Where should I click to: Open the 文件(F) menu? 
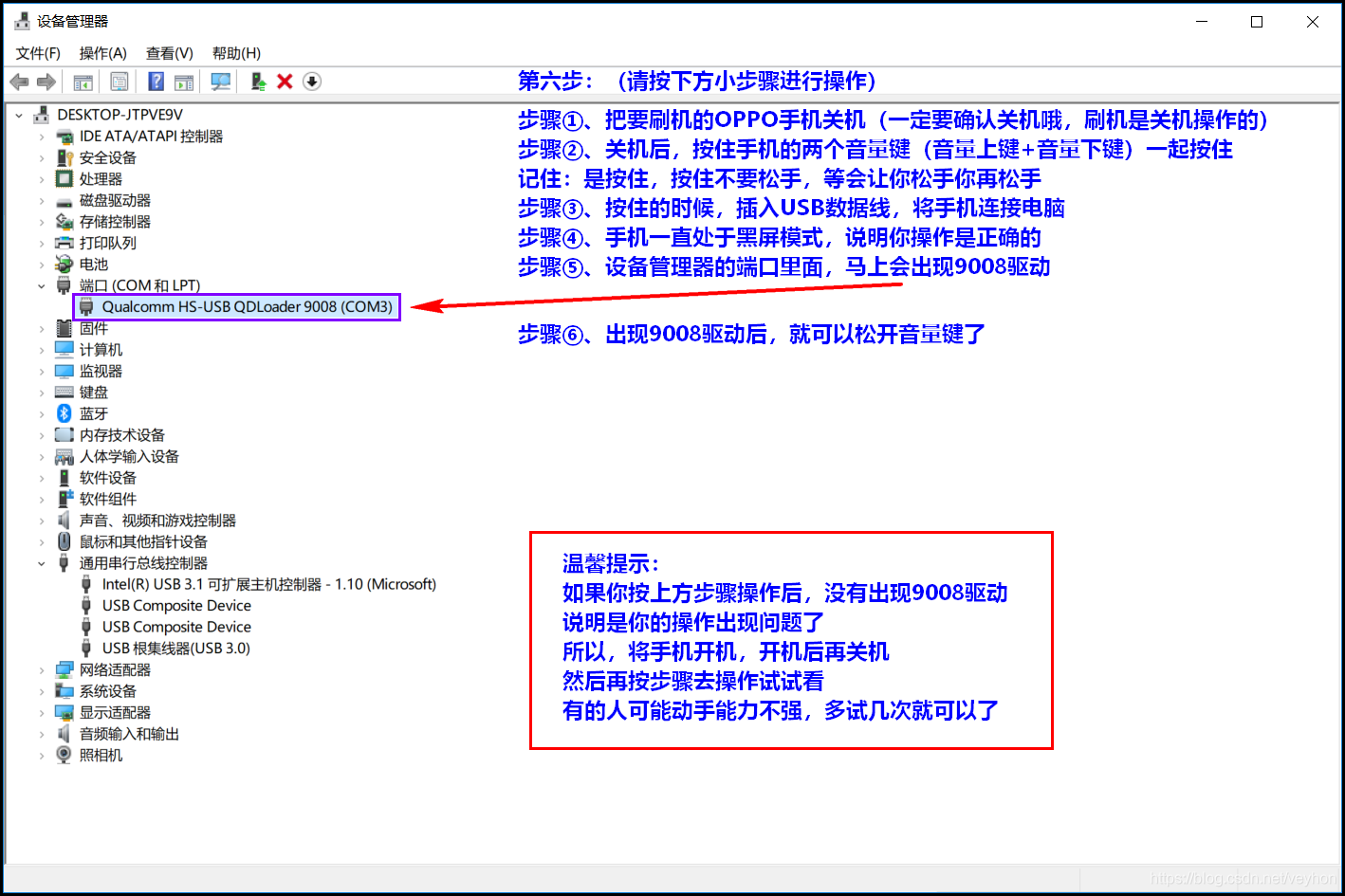(38, 53)
